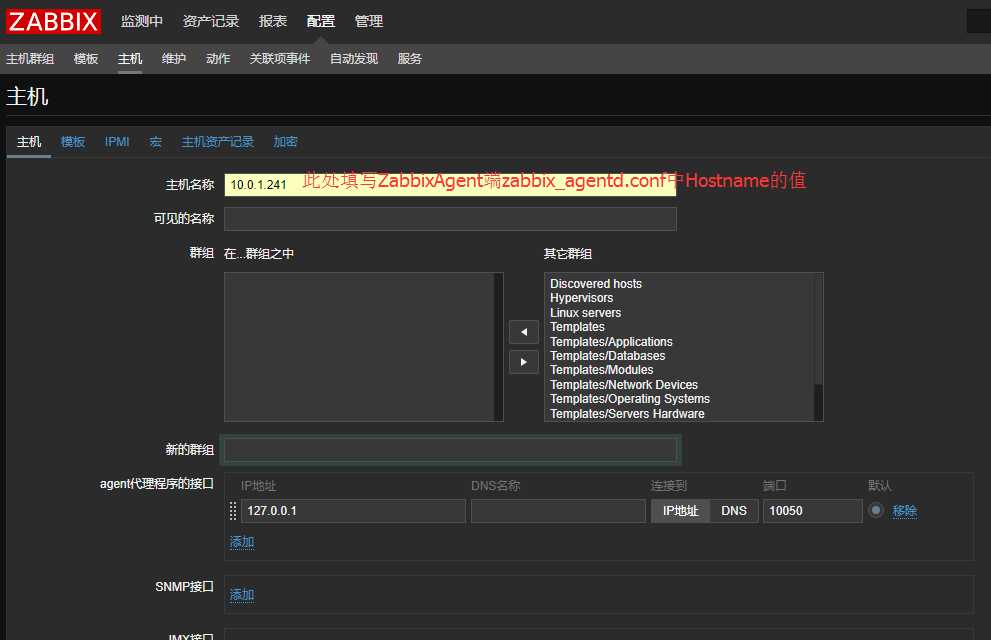Viewport: 991px width, 640px height.
Task: Go to 维护 submenu item
Action: (174, 59)
